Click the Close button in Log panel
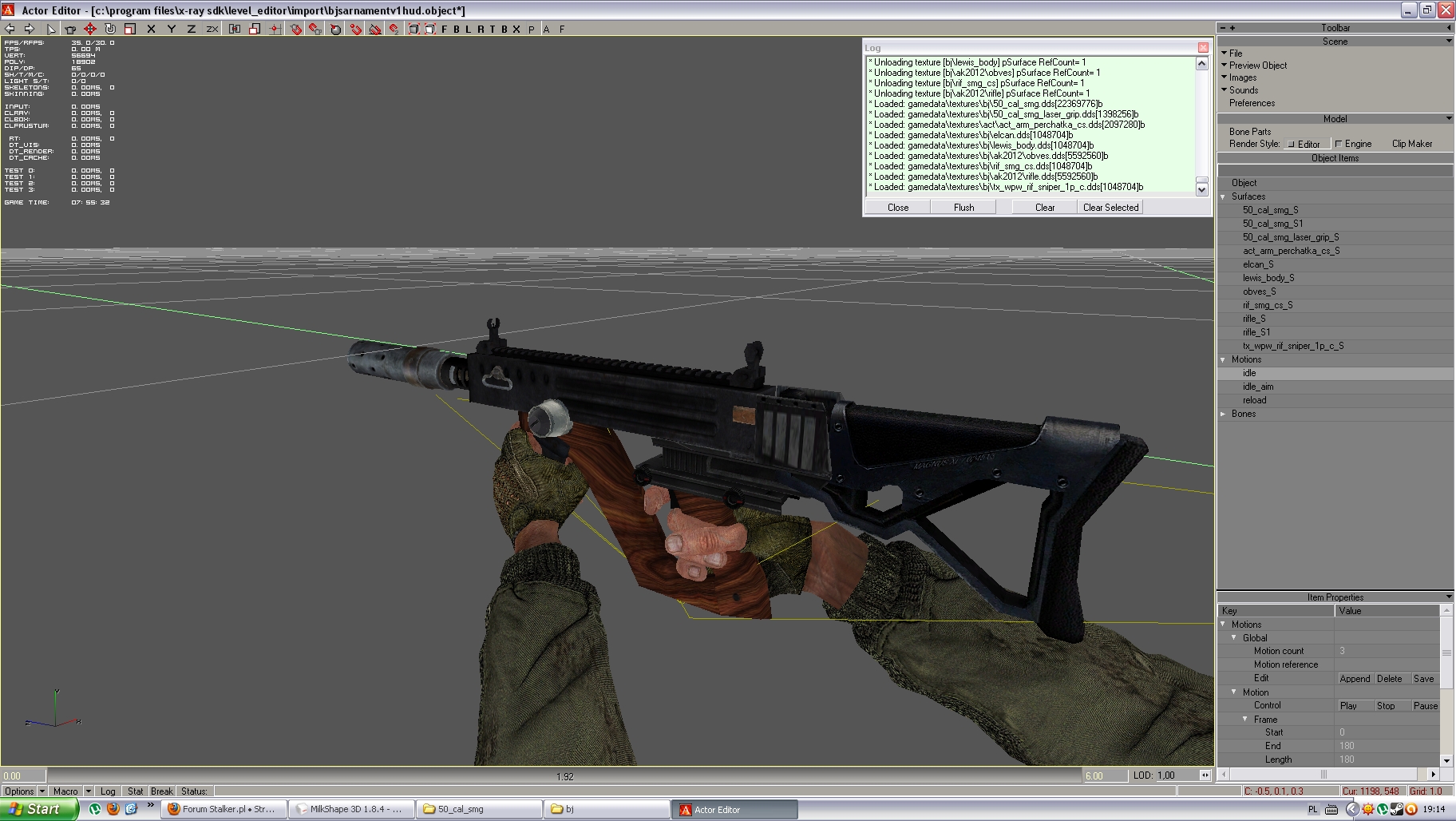 tap(898, 207)
